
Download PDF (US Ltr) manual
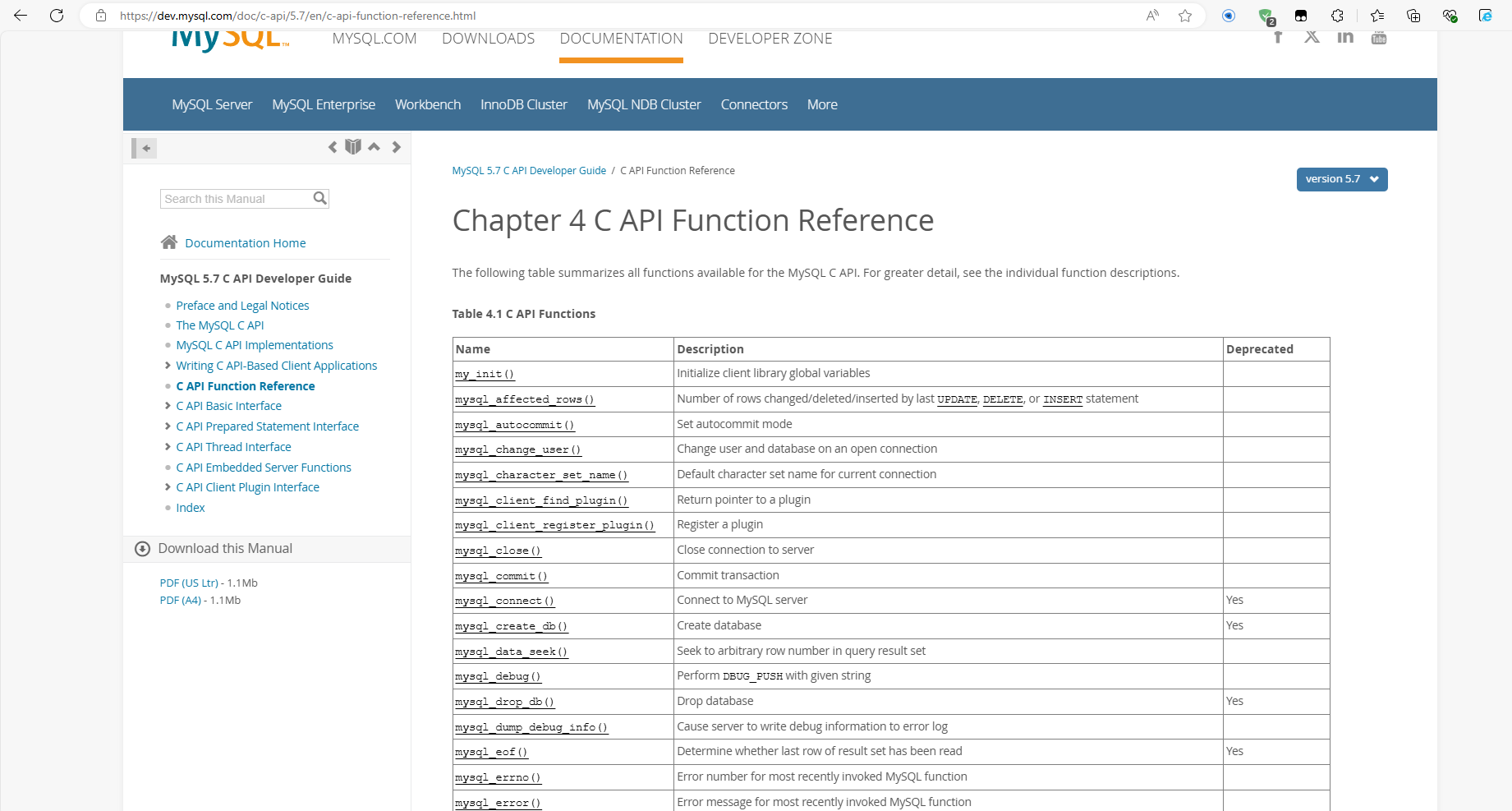tap(189, 583)
